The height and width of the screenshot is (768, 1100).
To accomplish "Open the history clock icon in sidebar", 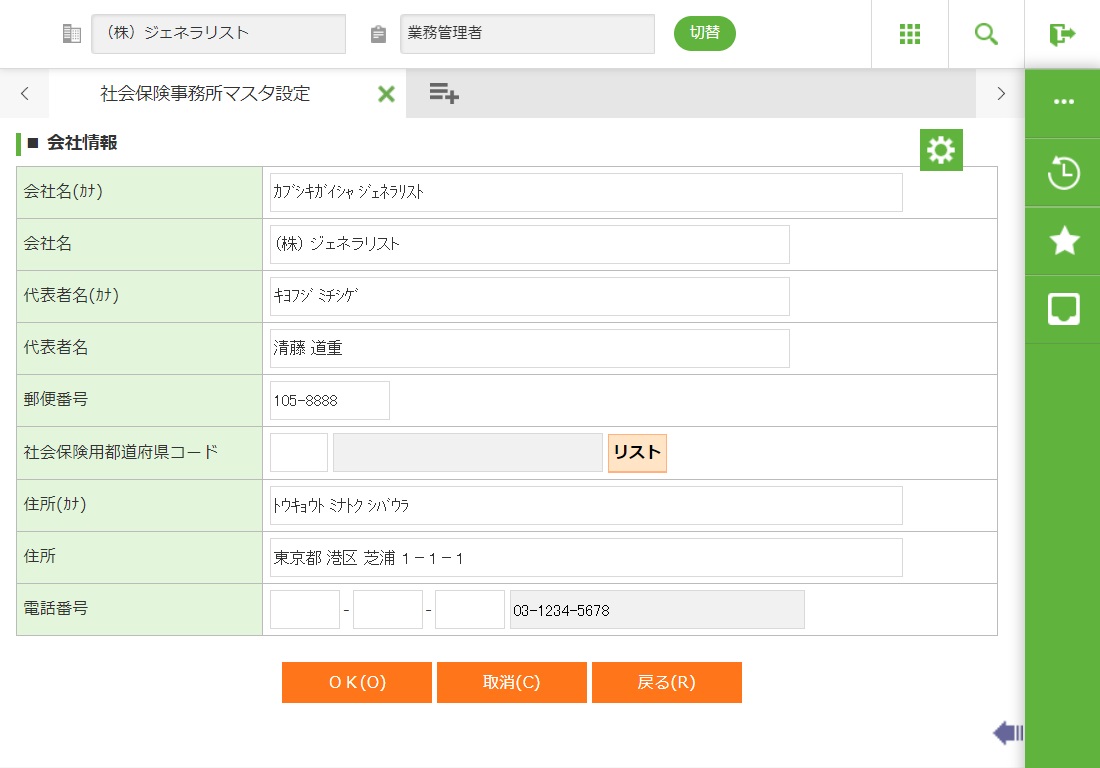I will click(1063, 172).
